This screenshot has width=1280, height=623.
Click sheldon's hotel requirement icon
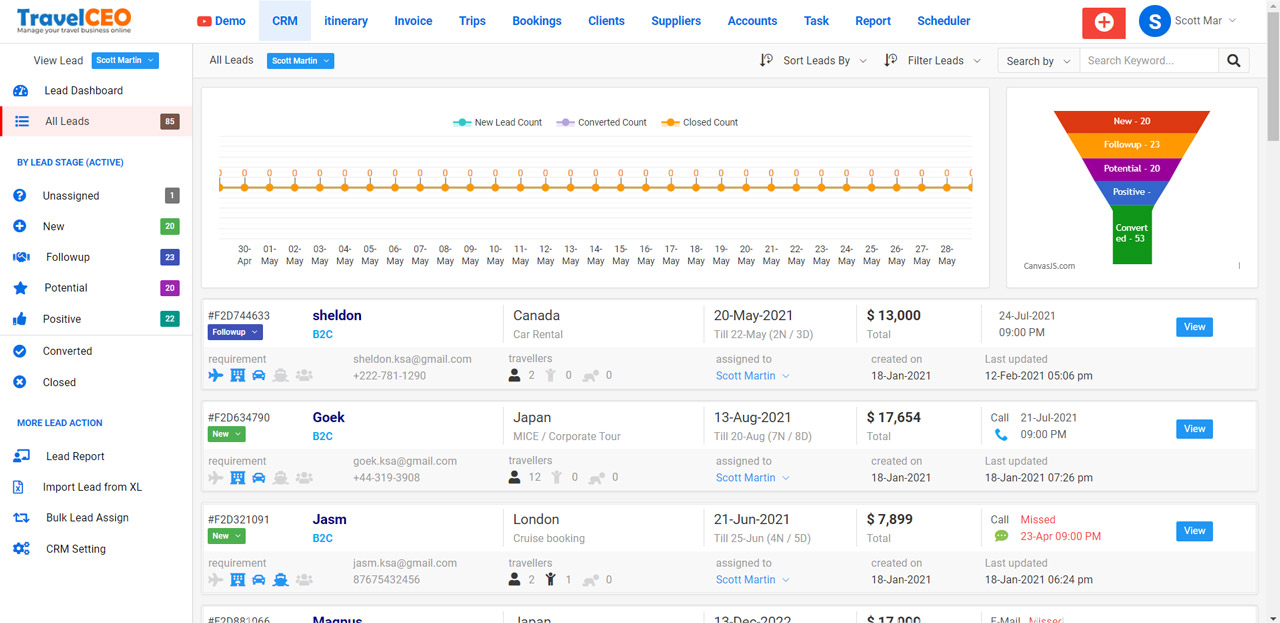(237, 376)
